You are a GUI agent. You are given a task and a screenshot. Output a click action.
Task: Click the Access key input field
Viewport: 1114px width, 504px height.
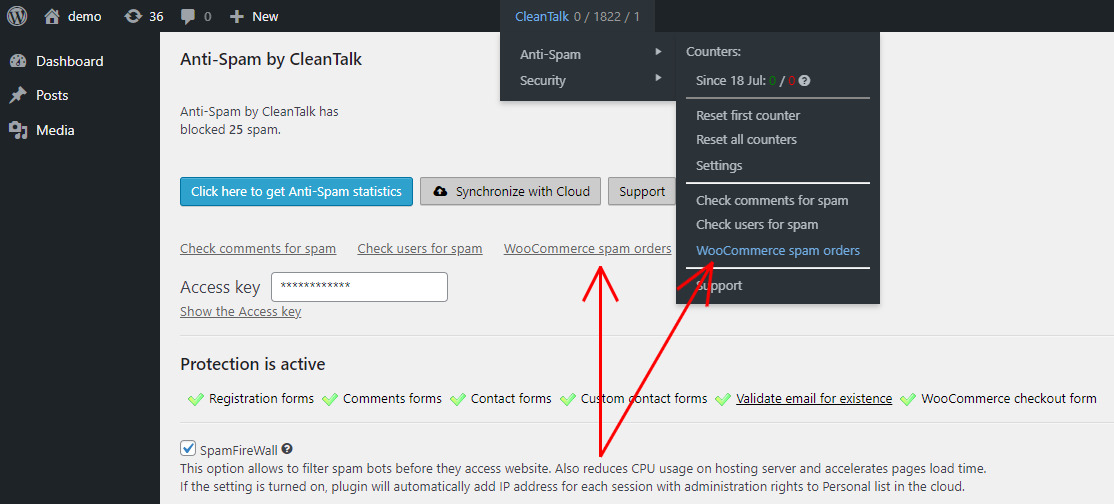pyautogui.click(x=359, y=287)
